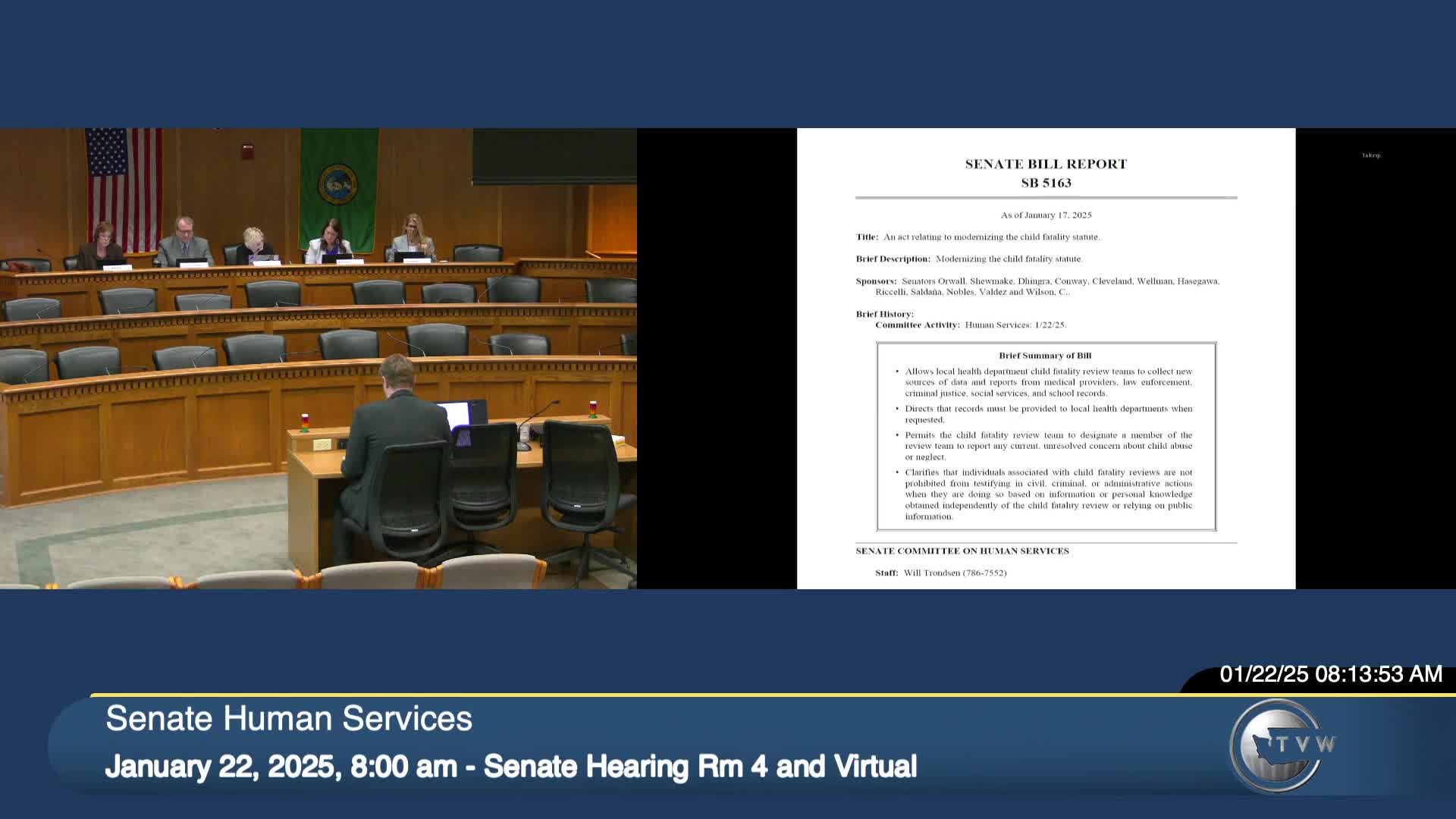Click the Senate Human Services title
Viewport: 1456px width, 819px height.
pos(289,718)
